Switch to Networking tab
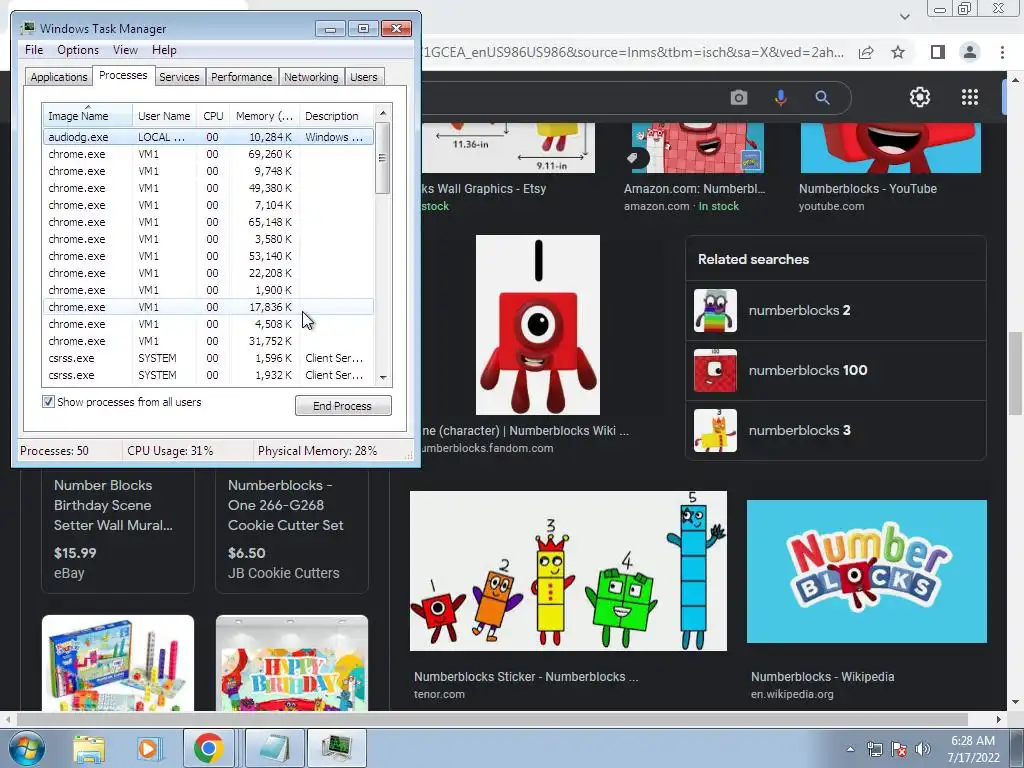The height and width of the screenshot is (768, 1024). (311, 77)
